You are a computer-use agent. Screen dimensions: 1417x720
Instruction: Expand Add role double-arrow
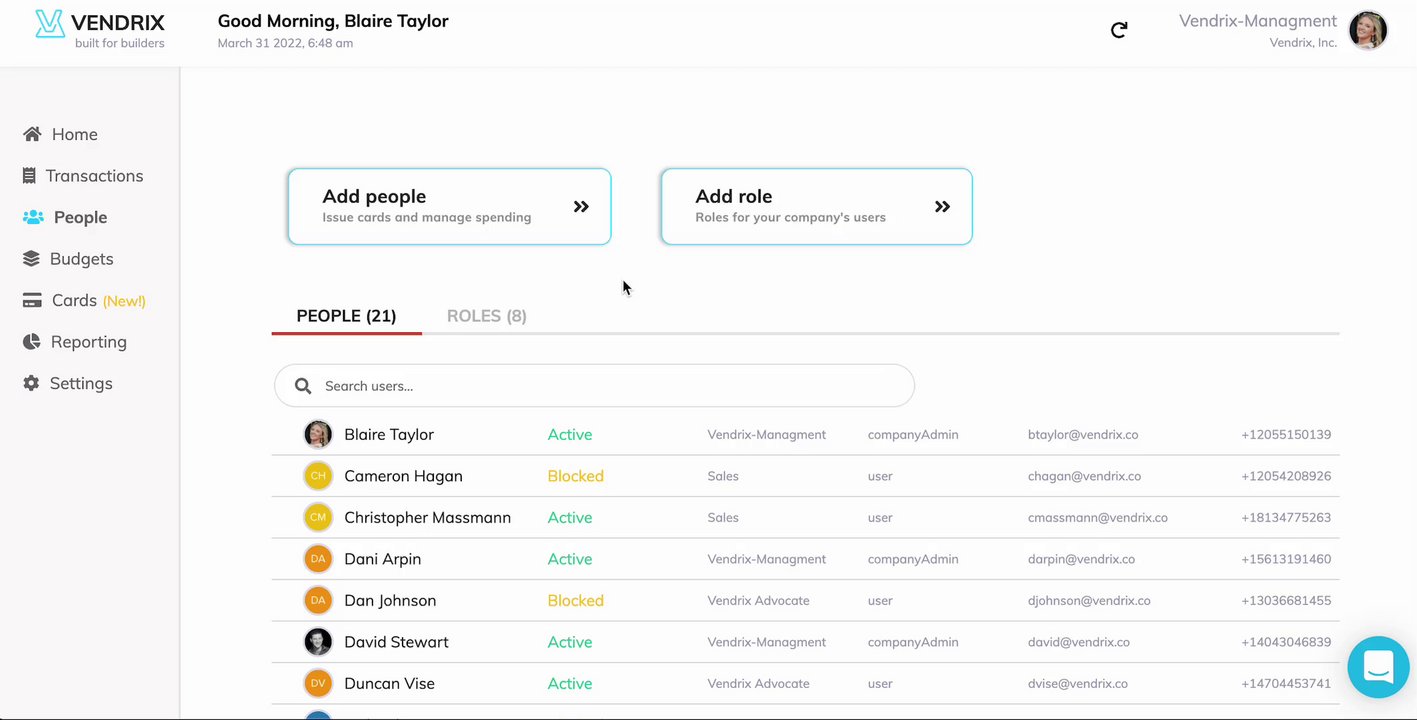[942, 207]
